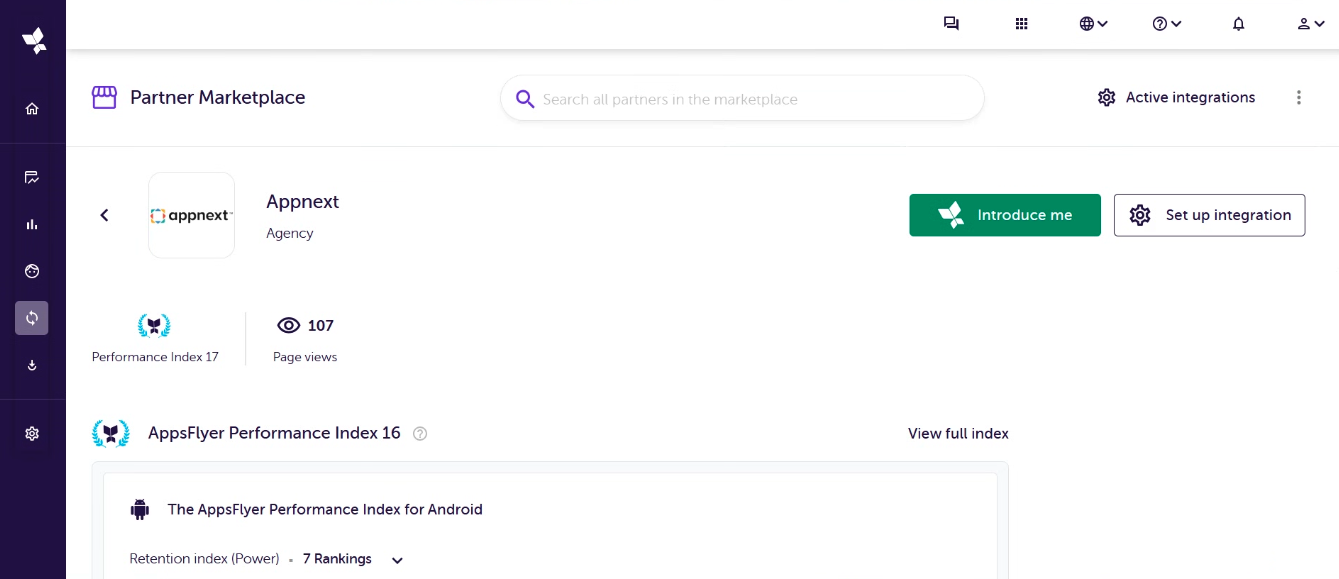
Task: Open the three-dot more options menu
Action: pos(1299,97)
